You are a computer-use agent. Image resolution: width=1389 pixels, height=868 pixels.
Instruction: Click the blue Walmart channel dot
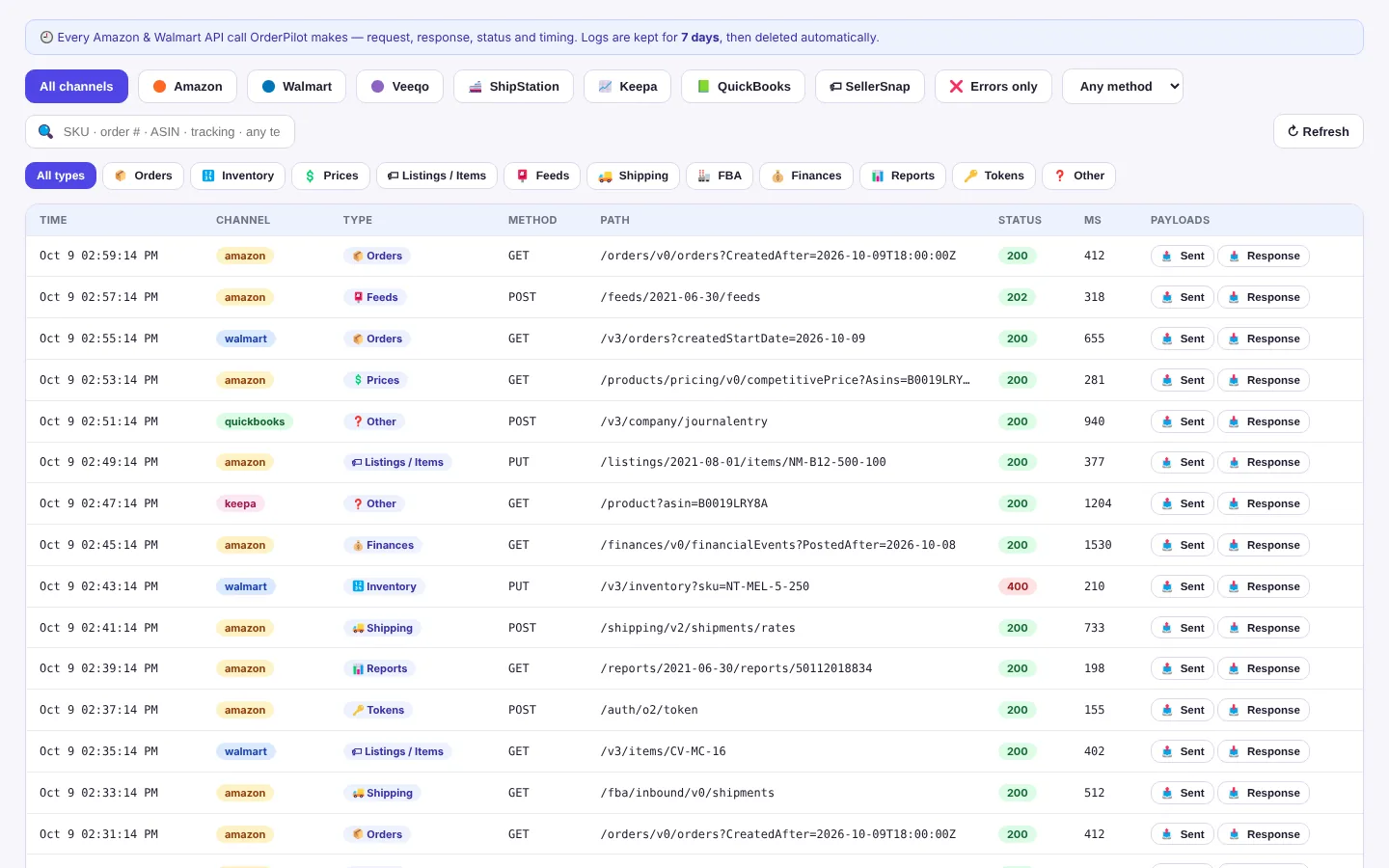click(269, 87)
